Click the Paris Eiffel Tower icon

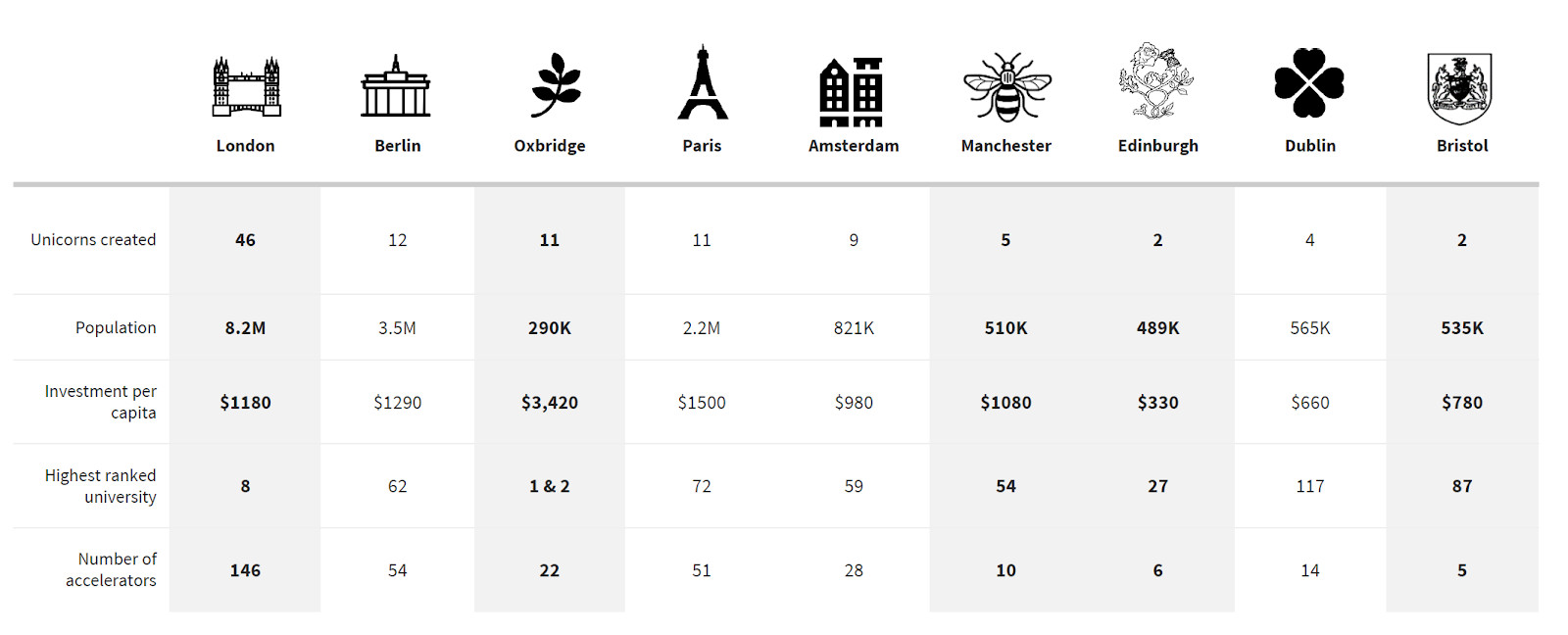pos(703,84)
